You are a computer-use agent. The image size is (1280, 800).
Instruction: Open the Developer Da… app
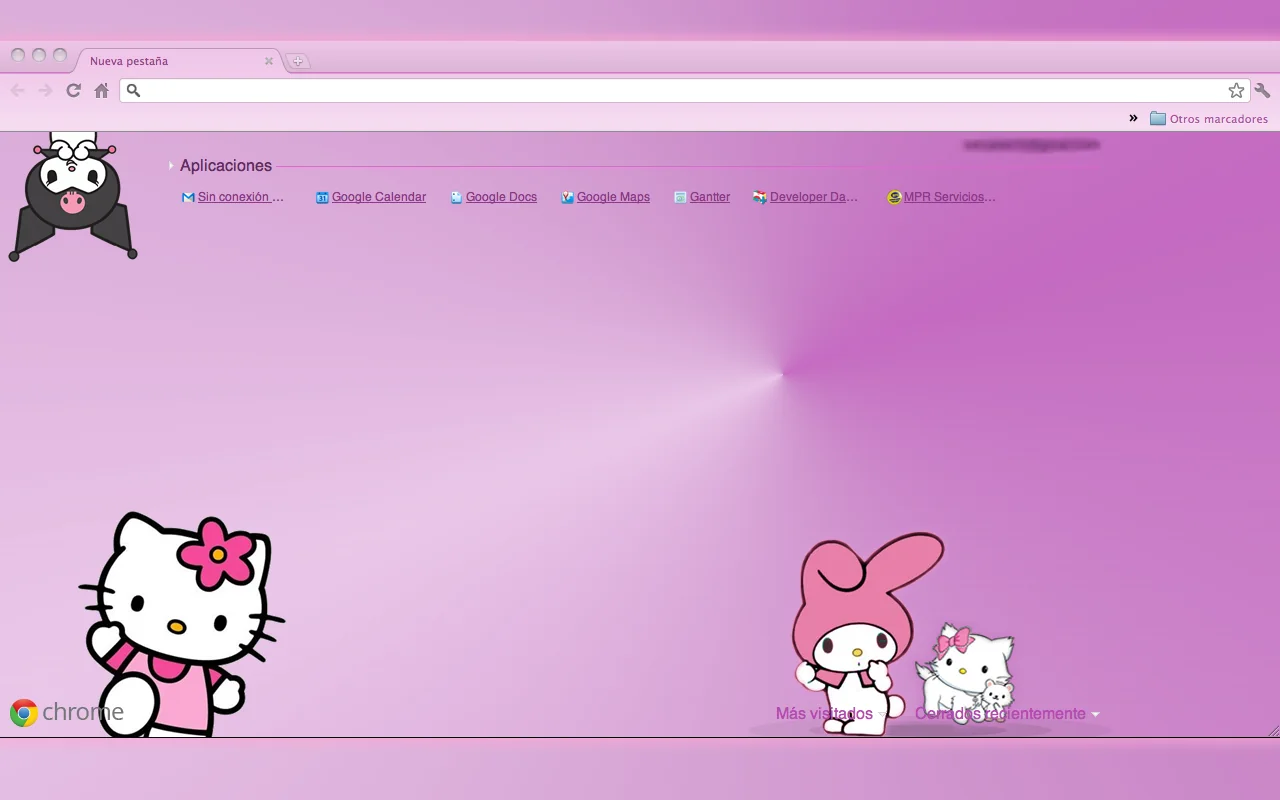click(x=806, y=197)
